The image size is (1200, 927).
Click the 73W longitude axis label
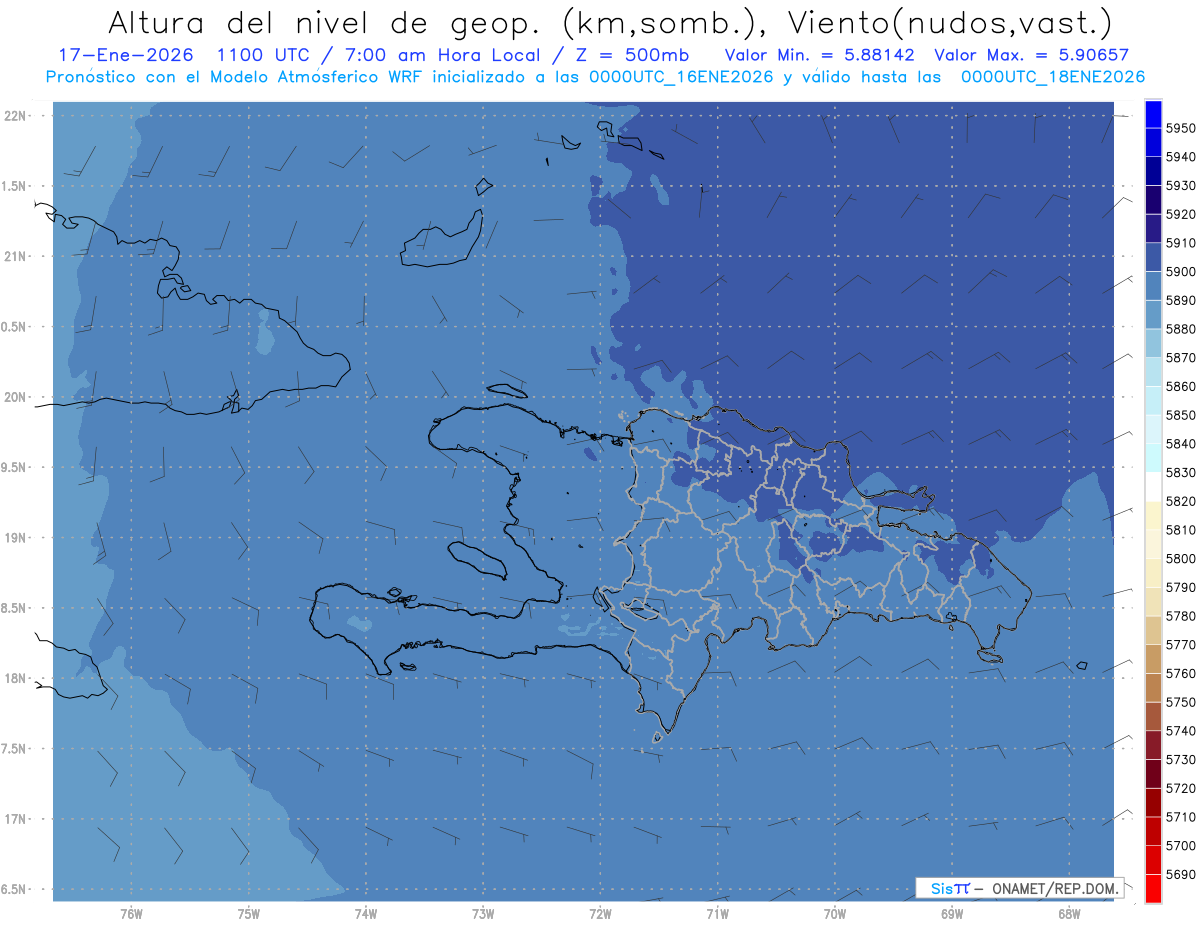pos(483,913)
